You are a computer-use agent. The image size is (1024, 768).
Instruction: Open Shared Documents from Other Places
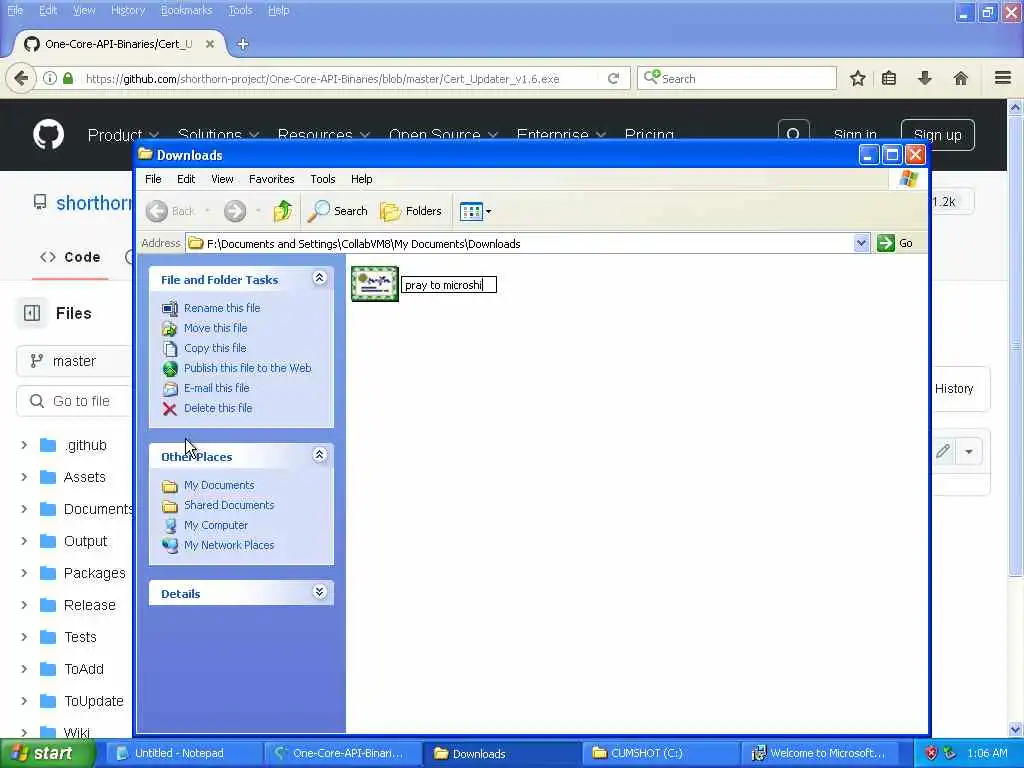[229, 505]
